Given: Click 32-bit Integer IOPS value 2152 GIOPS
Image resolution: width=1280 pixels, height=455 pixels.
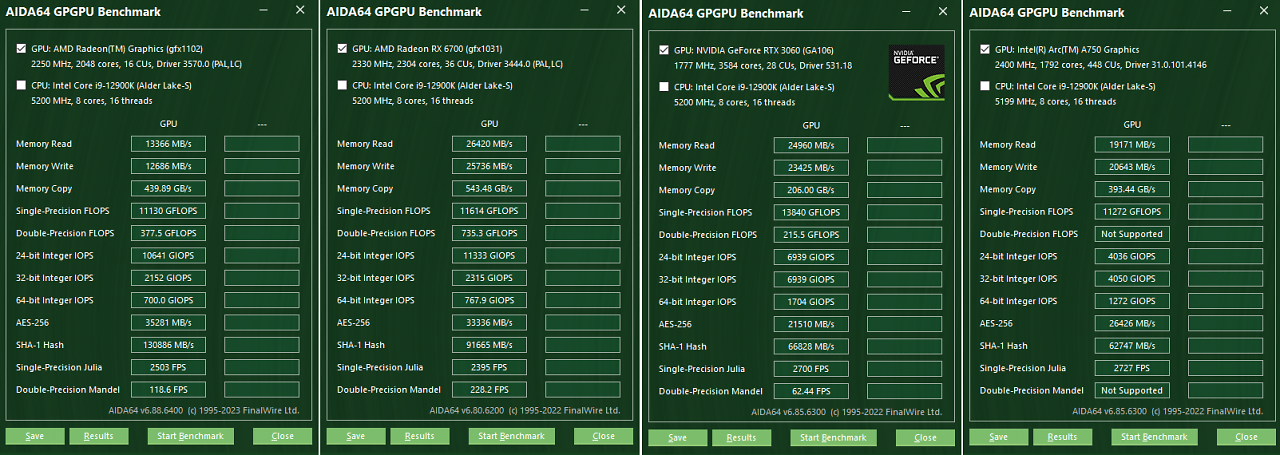Looking at the screenshot, I should (x=168, y=278).
